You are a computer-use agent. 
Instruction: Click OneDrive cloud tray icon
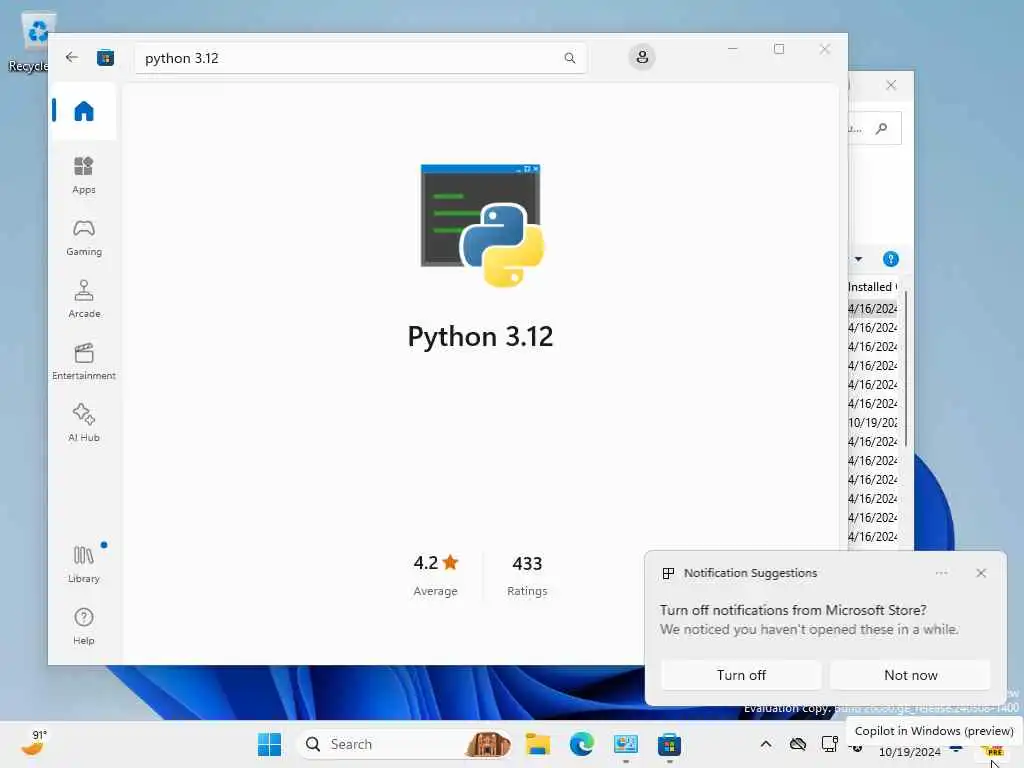click(797, 744)
